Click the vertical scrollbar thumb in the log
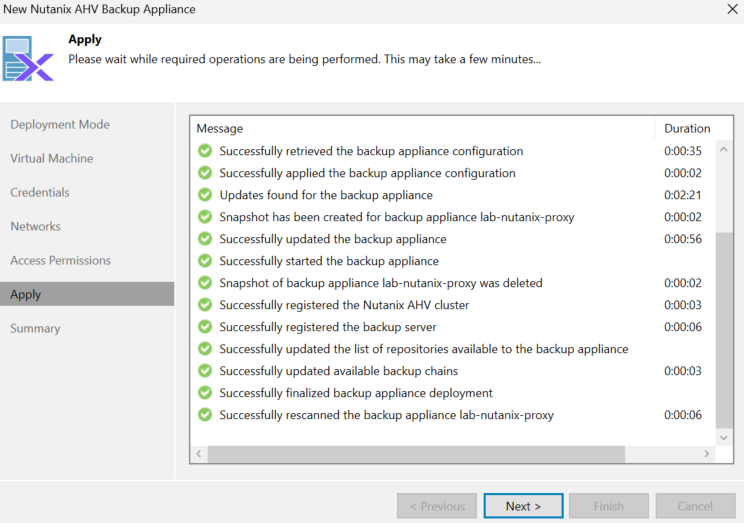 [724, 330]
